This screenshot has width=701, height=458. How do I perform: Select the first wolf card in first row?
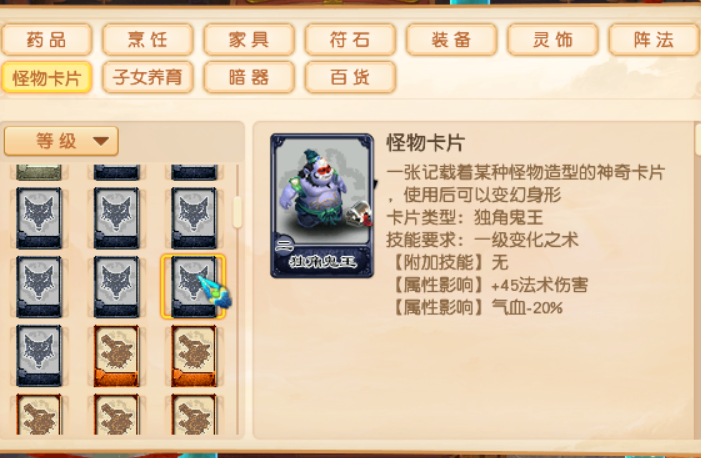(x=39, y=218)
